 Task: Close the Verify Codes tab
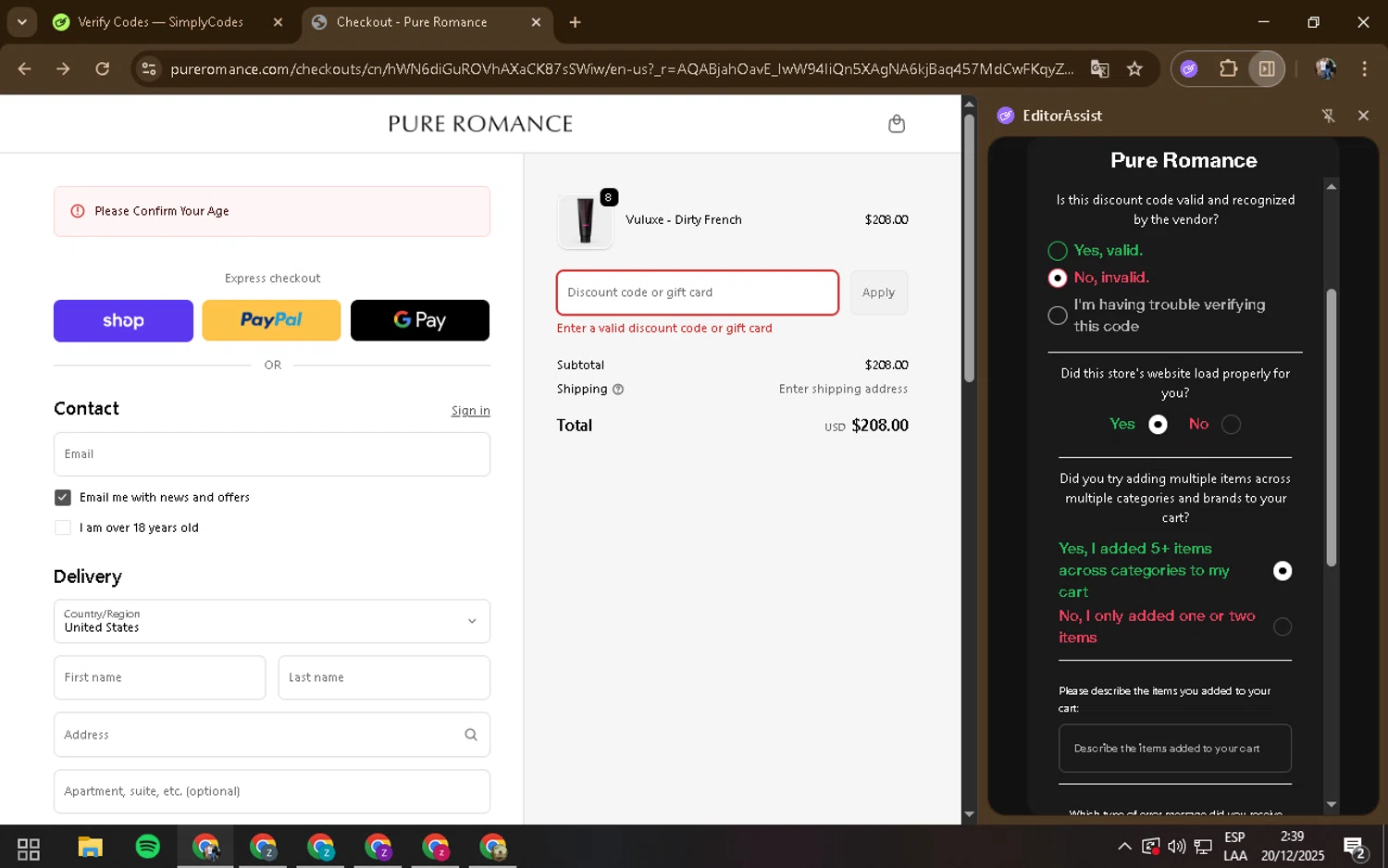(278, 22)
